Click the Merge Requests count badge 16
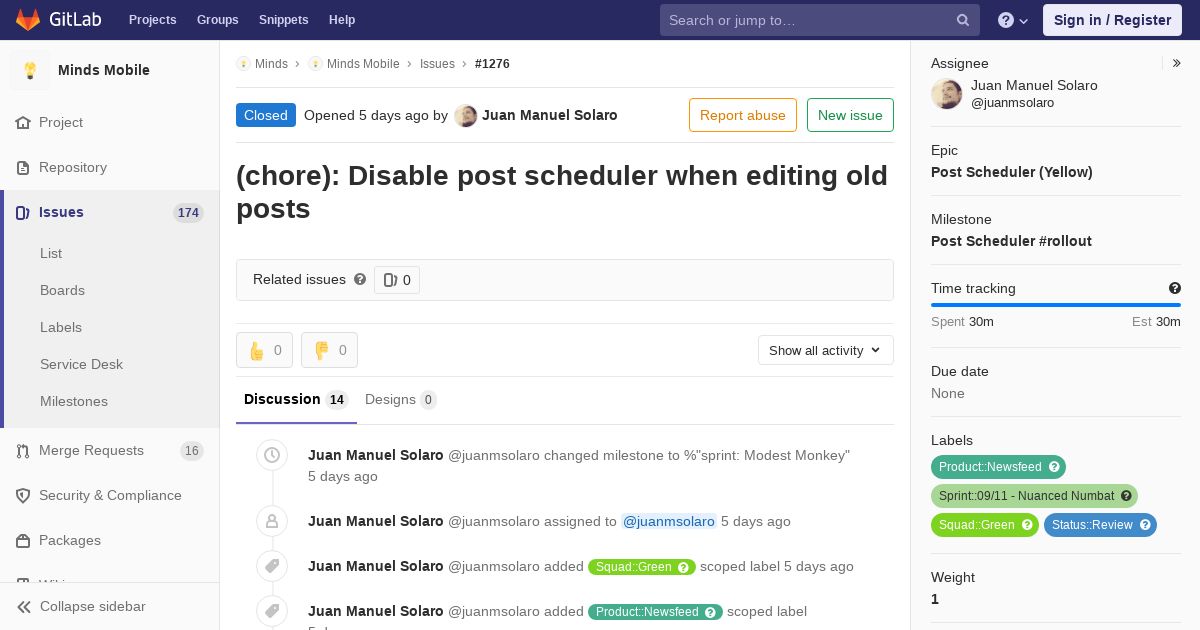The image size is (1200, 630). 191,451
